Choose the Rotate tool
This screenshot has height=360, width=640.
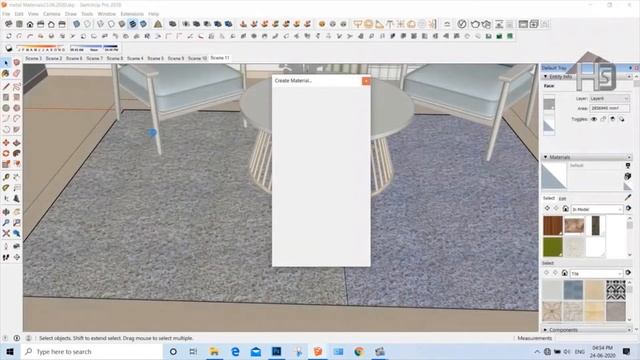pyautogui.click(x=6, y=153)
